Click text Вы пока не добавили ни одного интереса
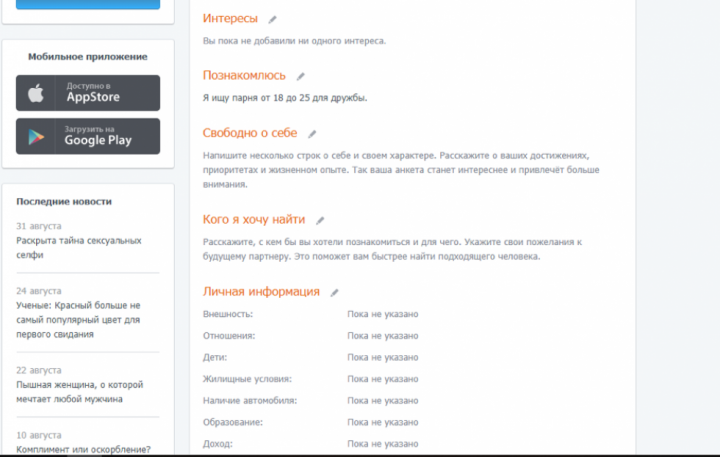The image size is (720, 457). 294,41
